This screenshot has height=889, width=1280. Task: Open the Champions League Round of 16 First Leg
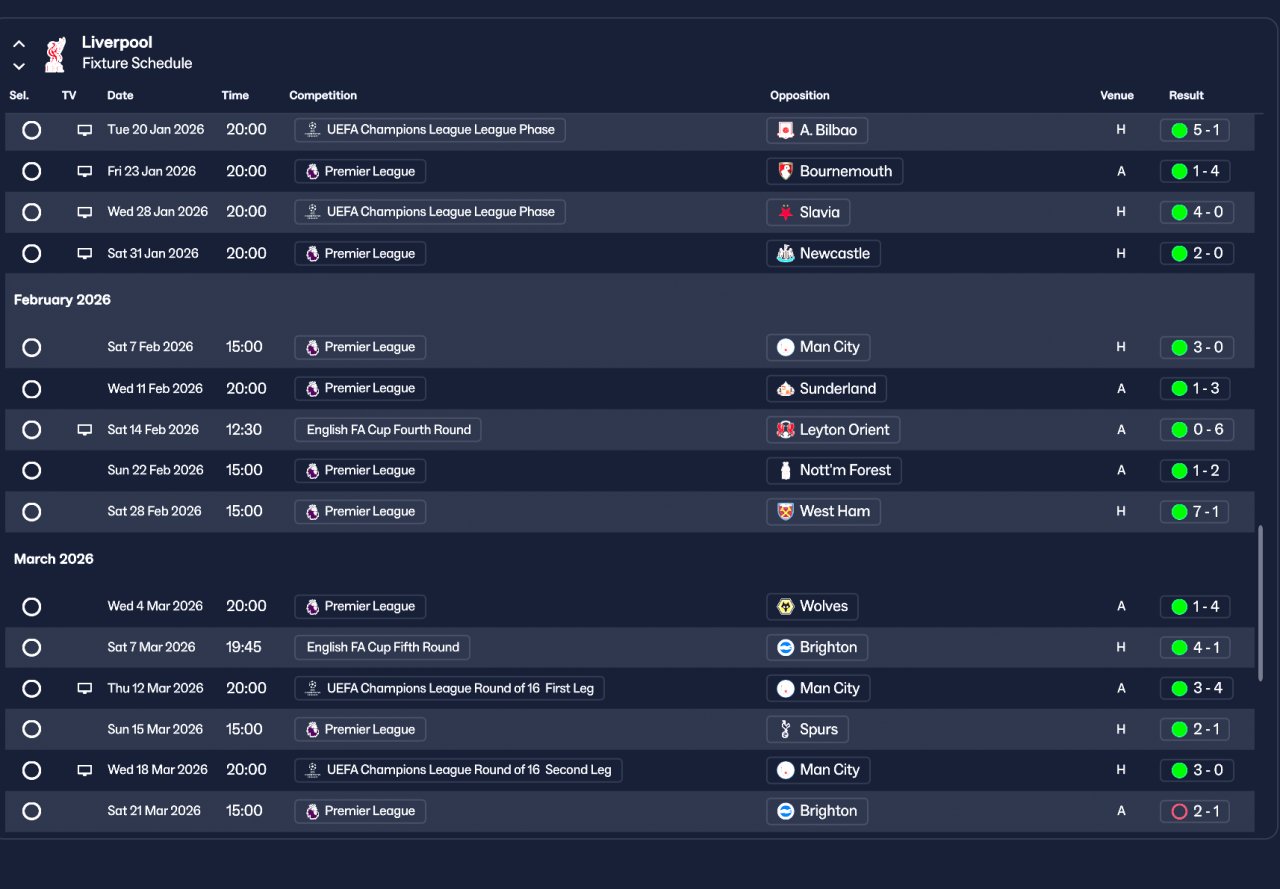point(450,688)
